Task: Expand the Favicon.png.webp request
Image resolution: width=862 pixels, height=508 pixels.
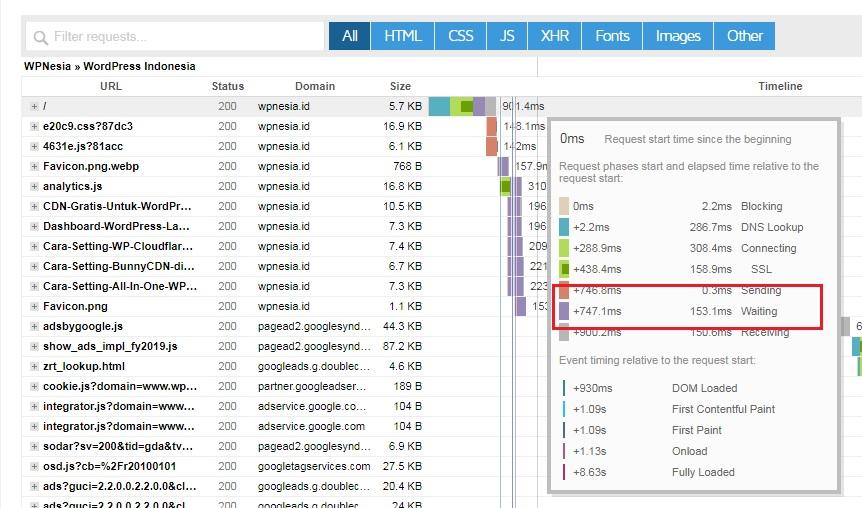Action: click(x=34, y=166)
